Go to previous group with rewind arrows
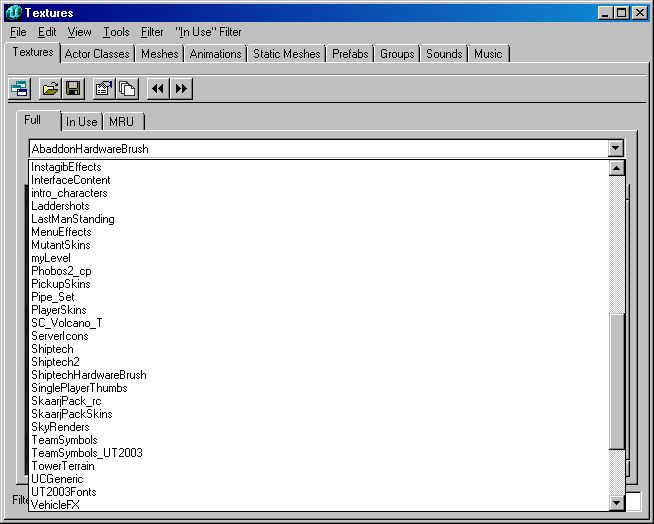Viewport: 654px width, 524px height. pos(158,88)
